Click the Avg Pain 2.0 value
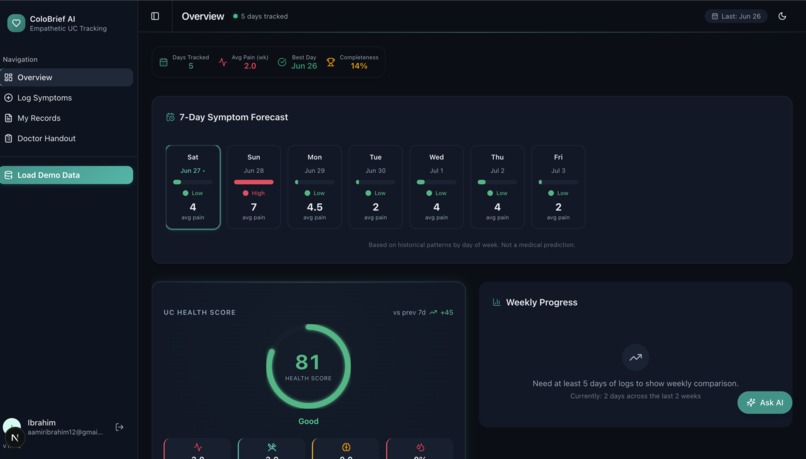The image size is (806, 459). [x=250, y=66]
